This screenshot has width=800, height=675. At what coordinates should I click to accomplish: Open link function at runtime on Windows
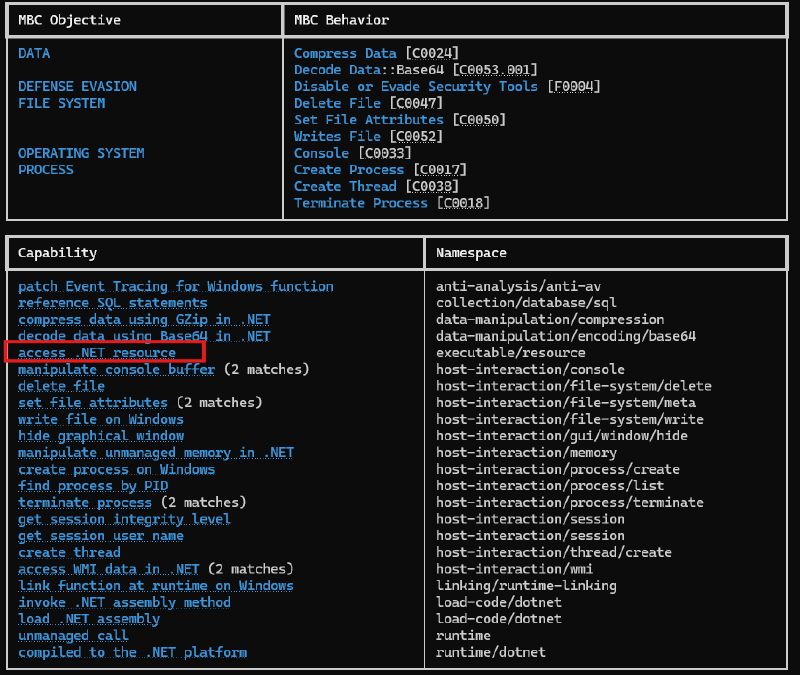(x=156, y=586)
